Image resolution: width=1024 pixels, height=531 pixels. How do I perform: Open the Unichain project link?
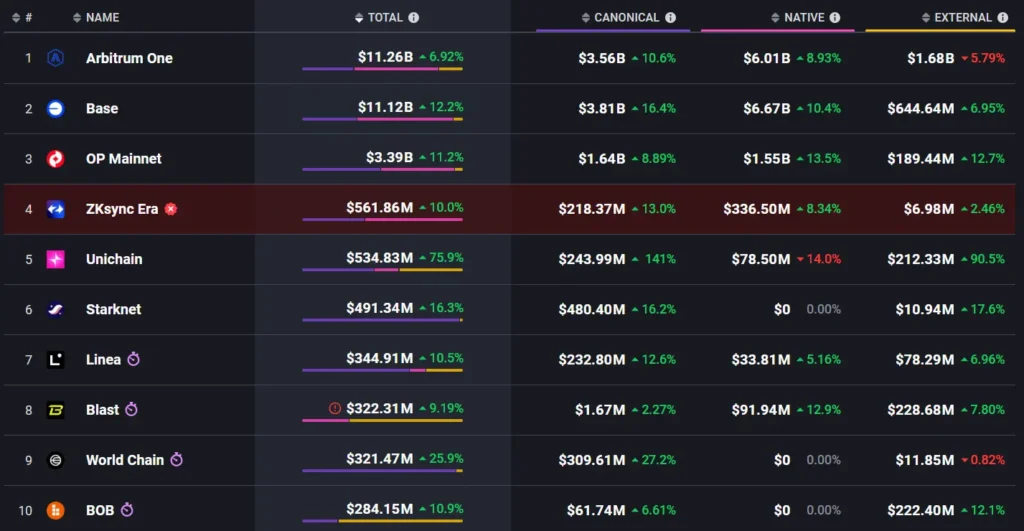[114, 259]
